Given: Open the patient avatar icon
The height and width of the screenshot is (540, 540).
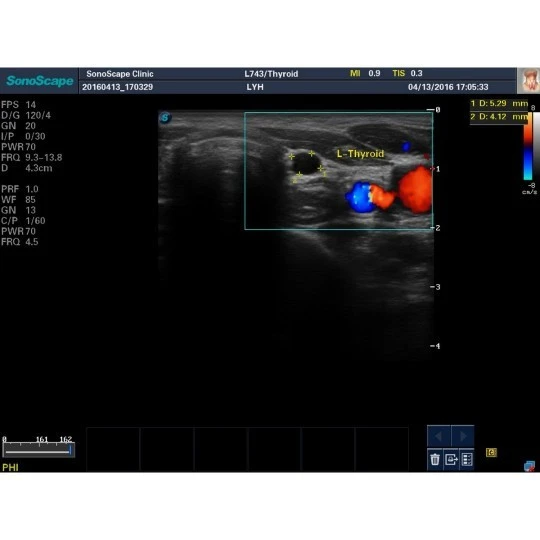Looking at the screenshot, I should tap(528, 81).
